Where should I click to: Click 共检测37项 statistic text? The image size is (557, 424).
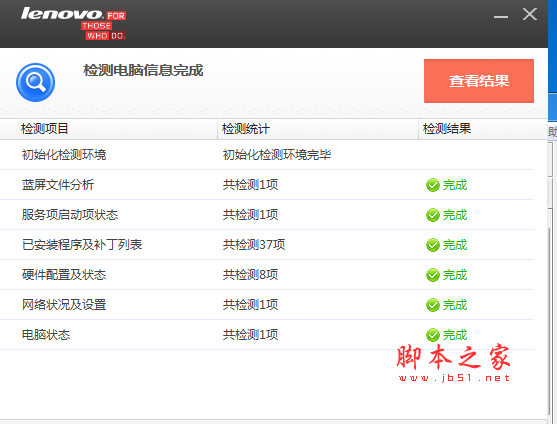(254, 245)
